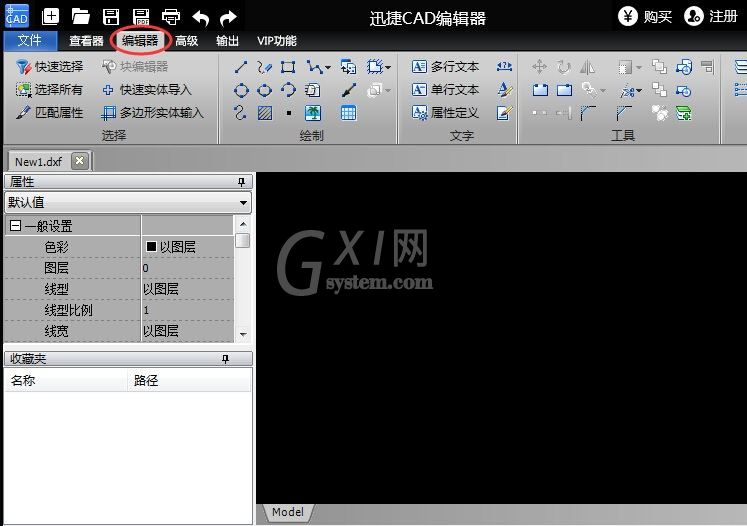
Task: Click the 路径 column header
Action: (x=189, y=380)
